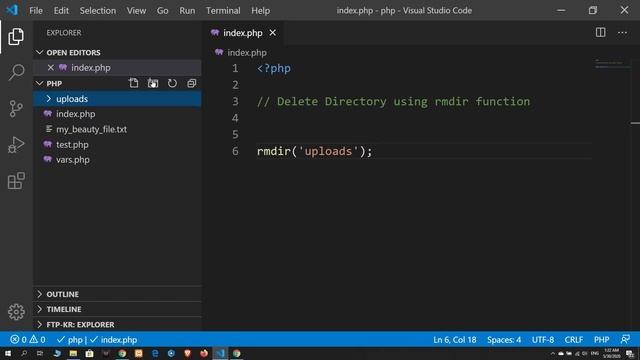Click the taskbar clock and date
Image resolution: width=640 pixels, height=360 pixels.
tap(611, 353)
